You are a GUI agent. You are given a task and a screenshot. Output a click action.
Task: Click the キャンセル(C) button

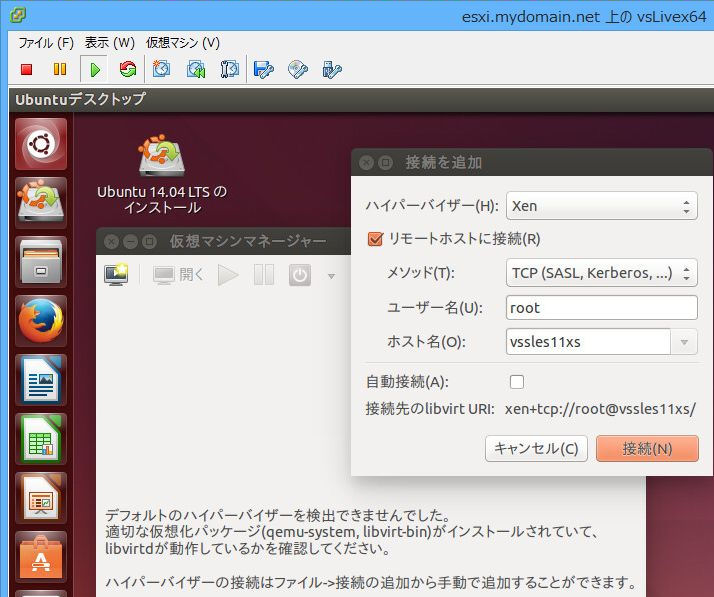tap(536, 449)
